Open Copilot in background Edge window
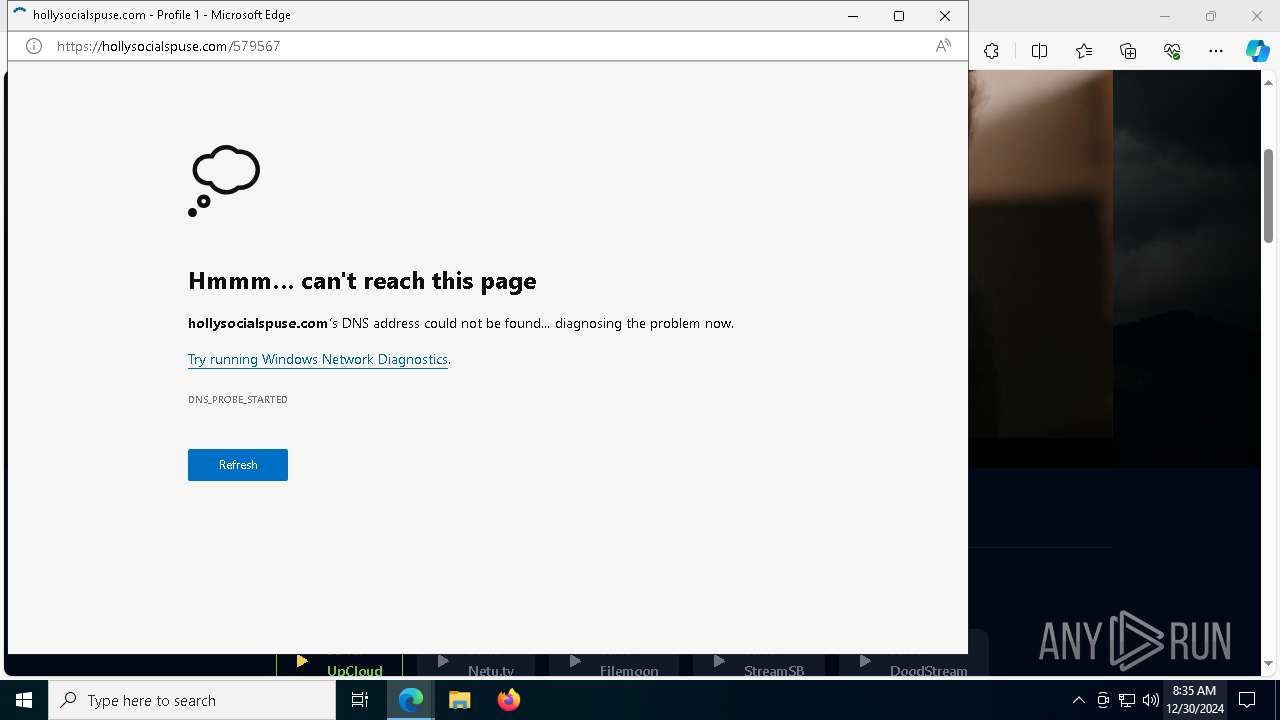This screenshot has height=720, width=1280. pos(1257,51)
